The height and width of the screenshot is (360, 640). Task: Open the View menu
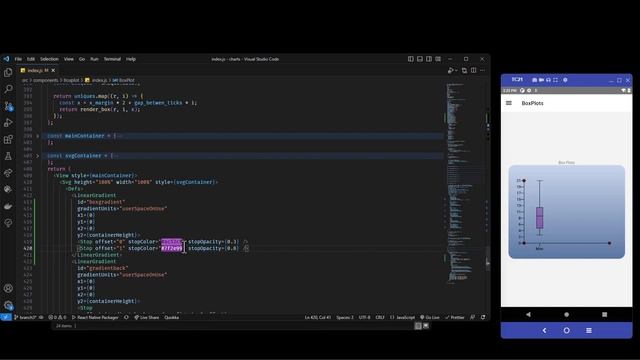[69, 59]
